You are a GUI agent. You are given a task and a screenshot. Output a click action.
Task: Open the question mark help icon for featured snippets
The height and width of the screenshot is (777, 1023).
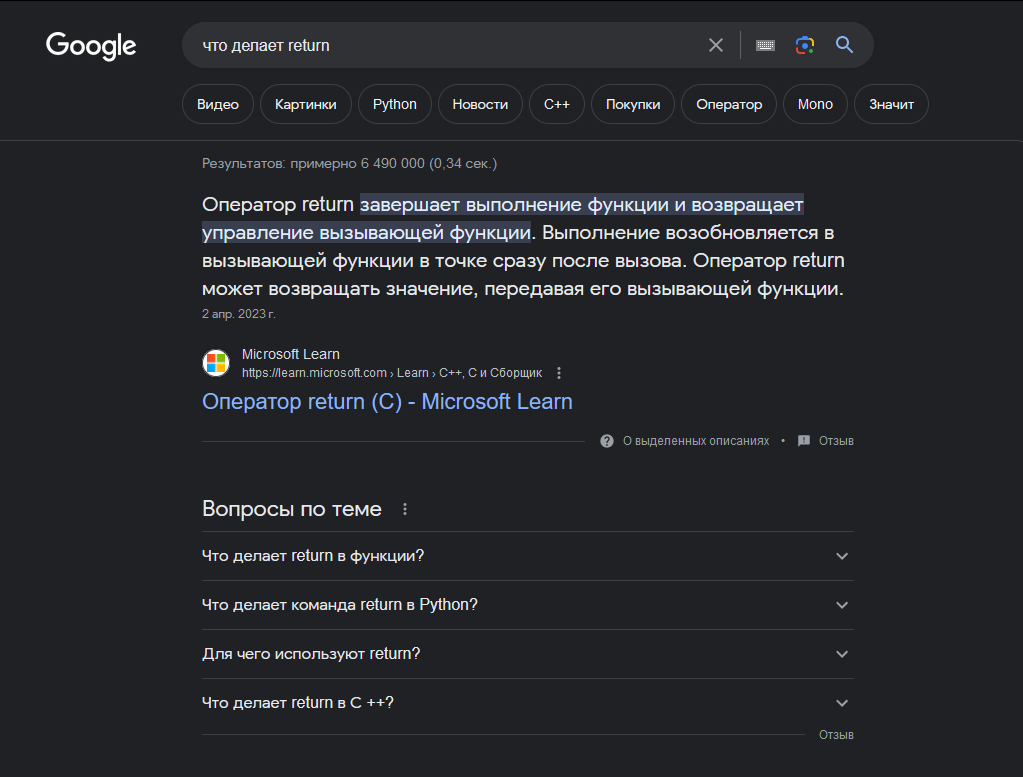click(607, 441)
